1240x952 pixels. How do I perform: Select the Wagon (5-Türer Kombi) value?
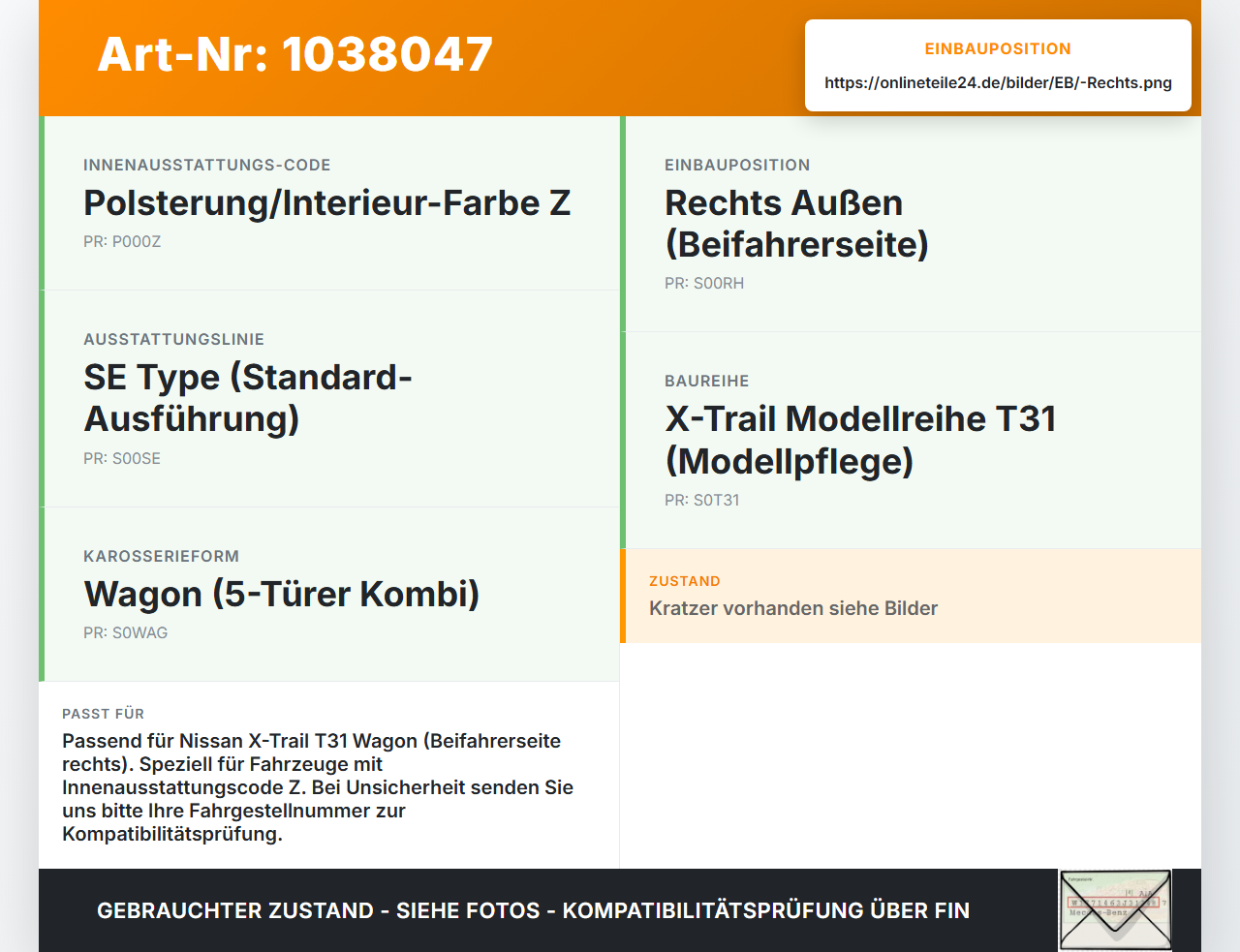coord(282,594)
